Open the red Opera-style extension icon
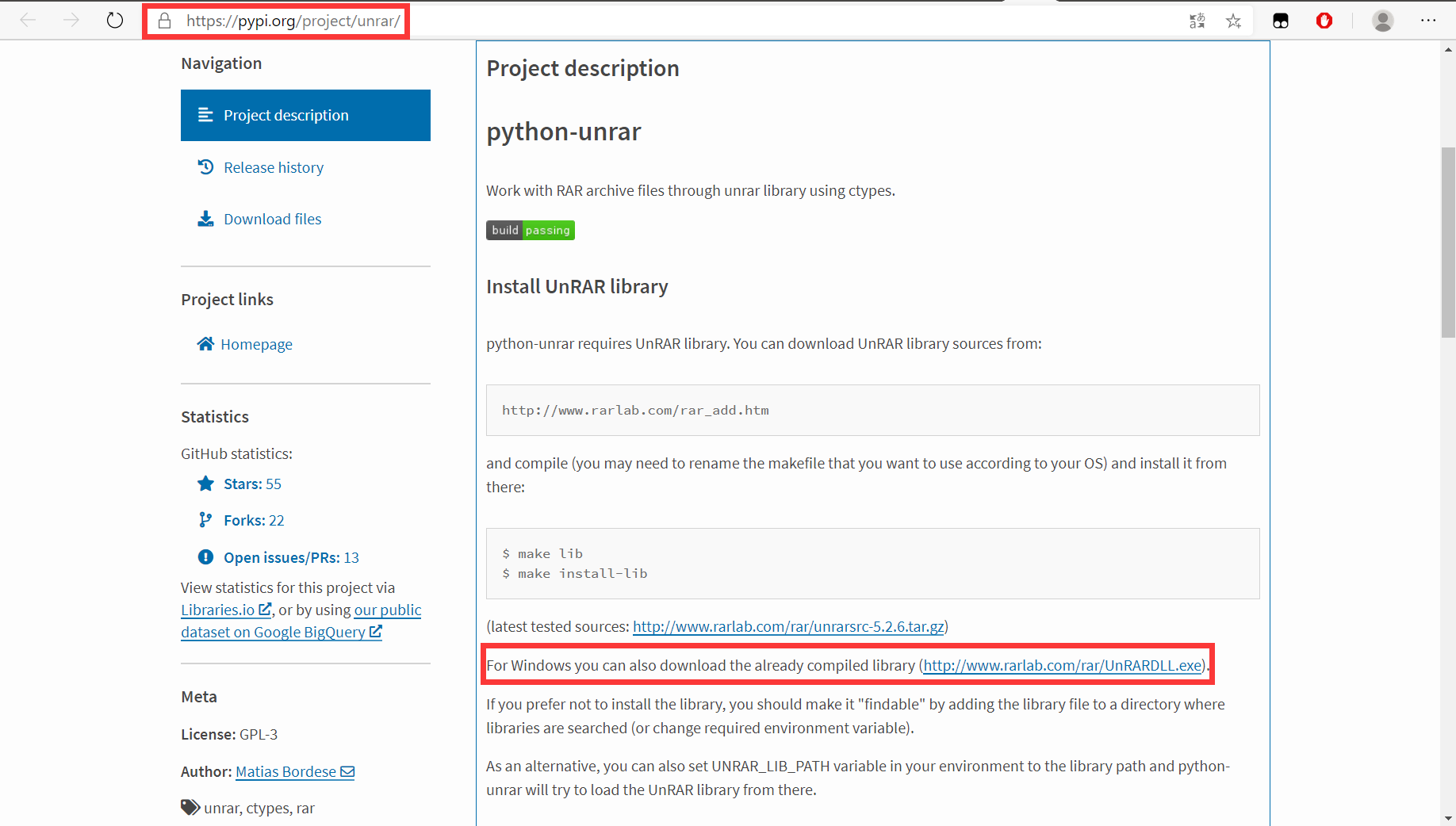 point(1324,21)
